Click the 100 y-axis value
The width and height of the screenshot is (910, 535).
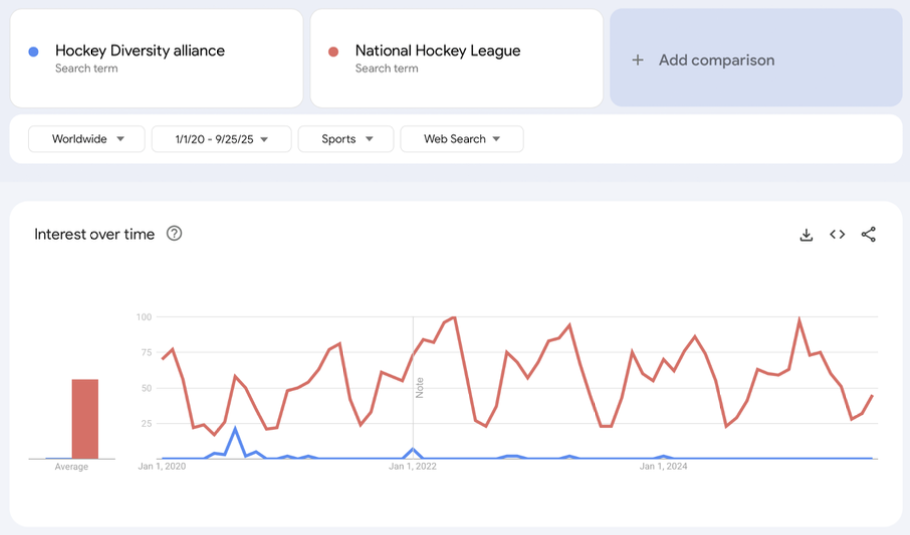click(x=144, y=317)
